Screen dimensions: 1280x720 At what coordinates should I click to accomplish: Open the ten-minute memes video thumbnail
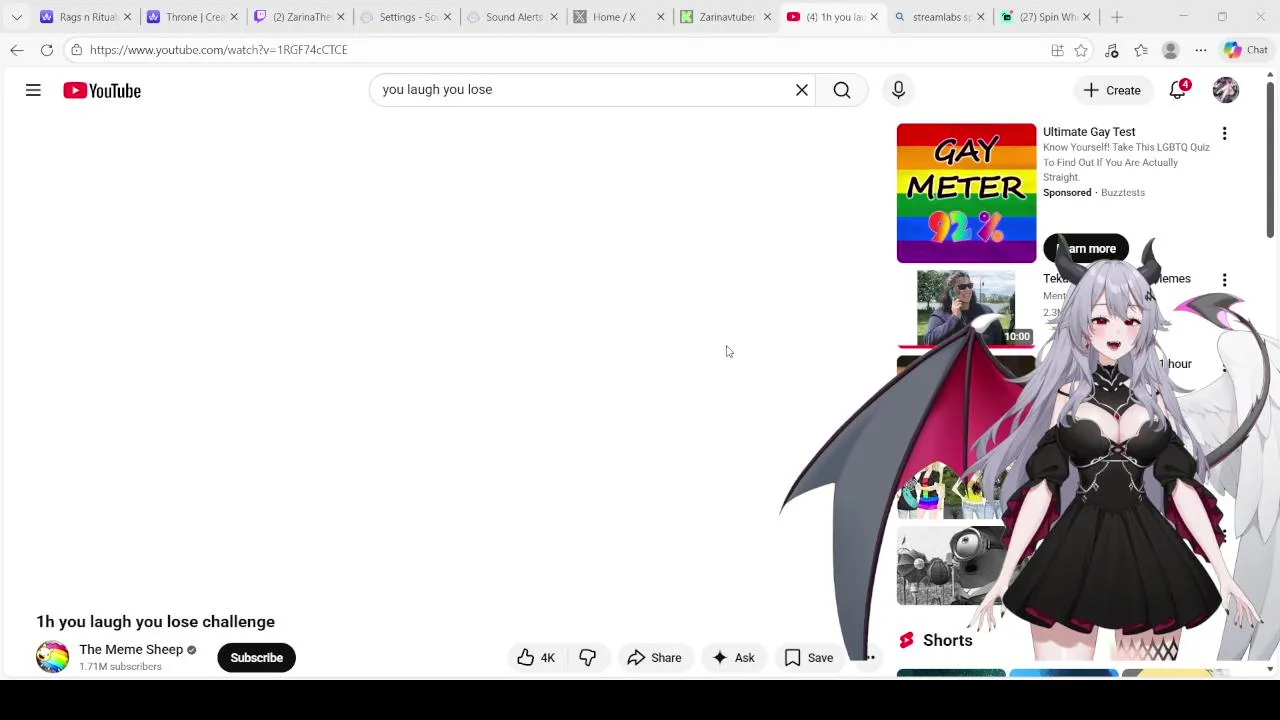click(966, 308)
